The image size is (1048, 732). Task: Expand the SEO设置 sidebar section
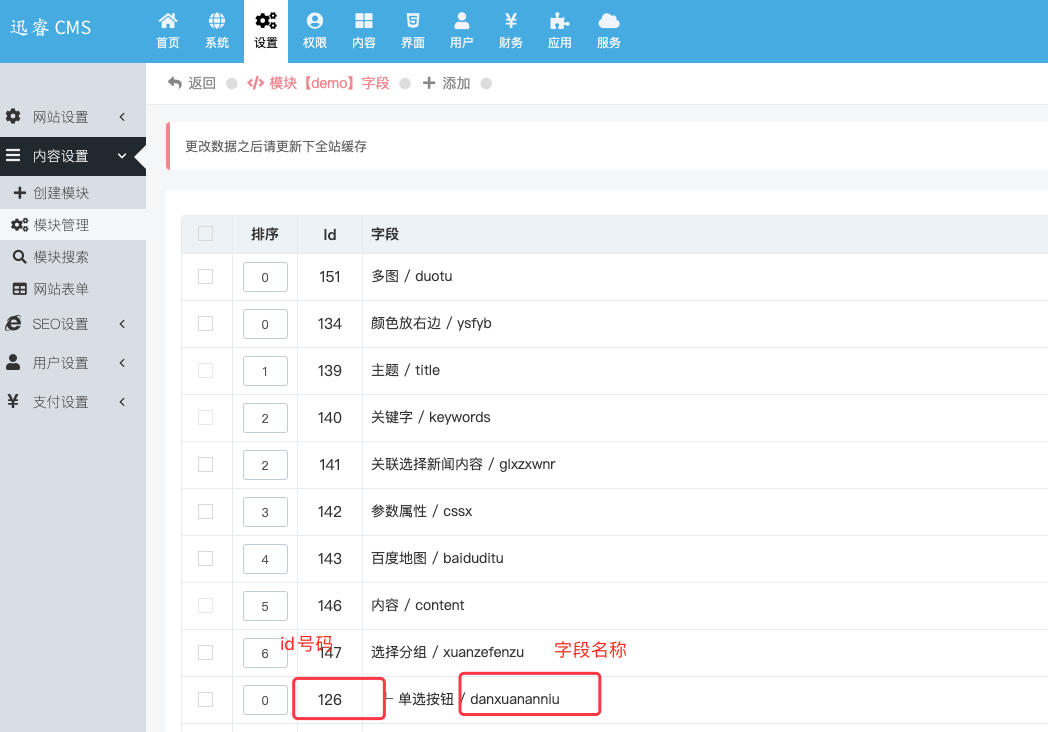click(x=73, y=324)
